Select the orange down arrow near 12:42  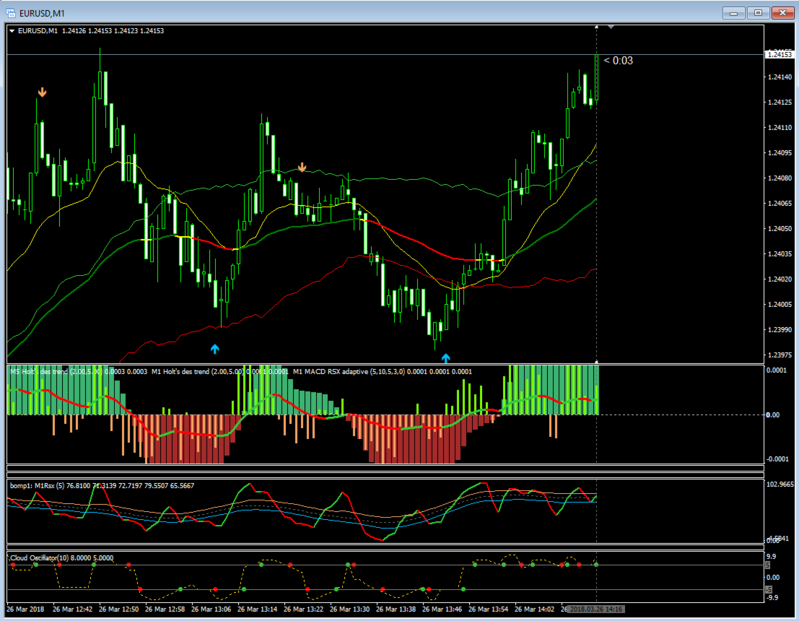pyautogui.click(x=42, y=92)
